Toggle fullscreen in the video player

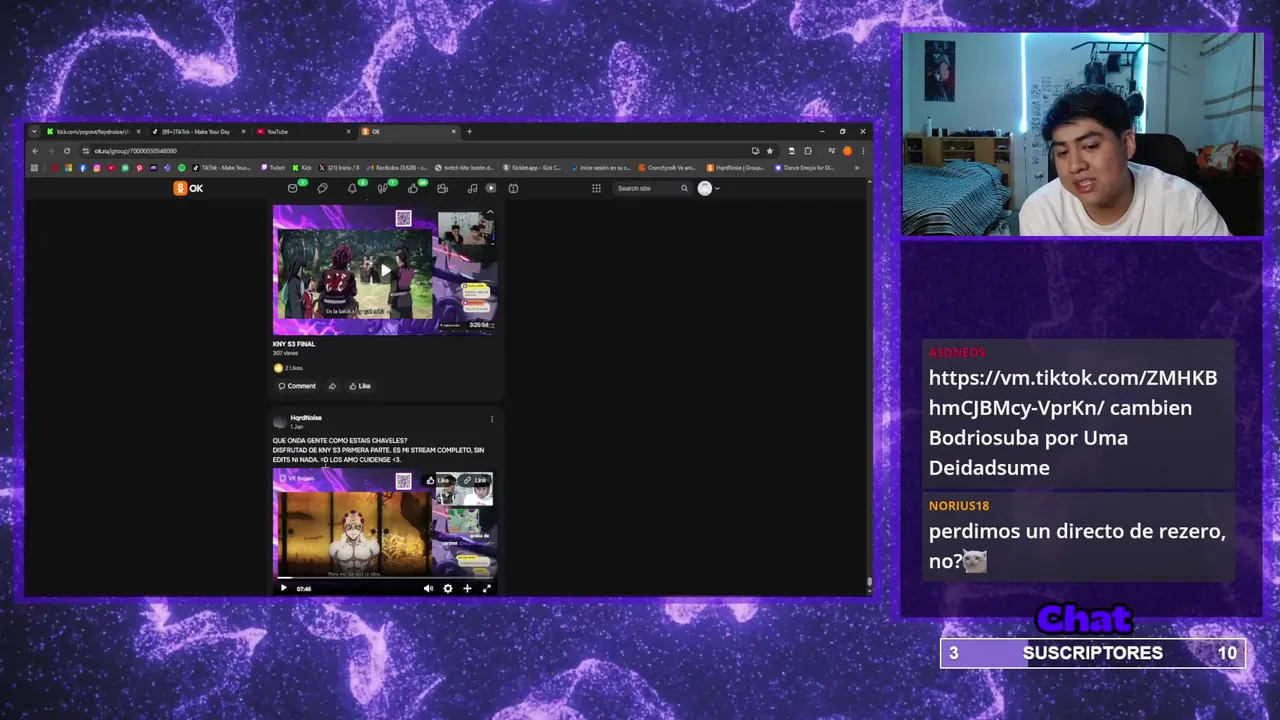point(486,588)
